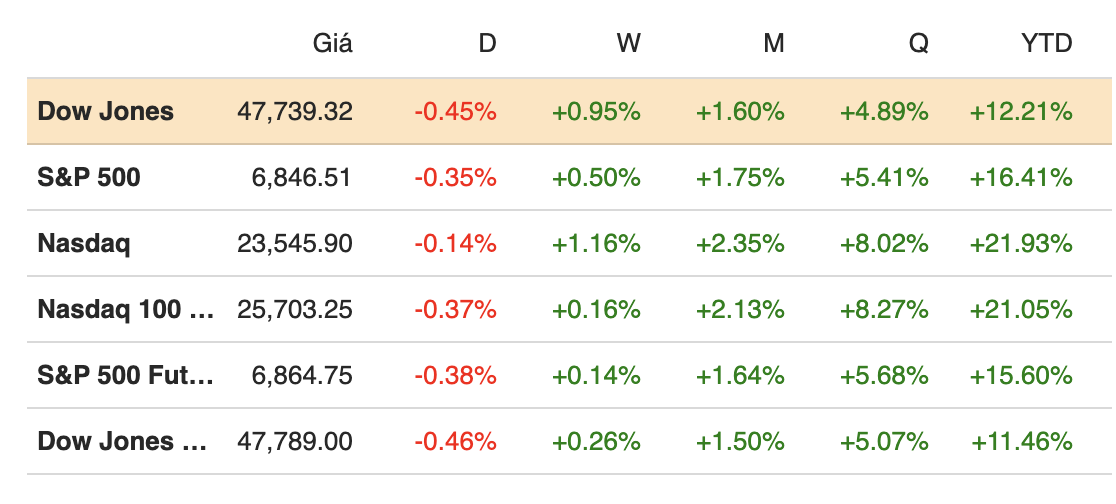Screen dimensions: 1116x504
Task: Sort by the D daily column header
Action: [487, 43]
